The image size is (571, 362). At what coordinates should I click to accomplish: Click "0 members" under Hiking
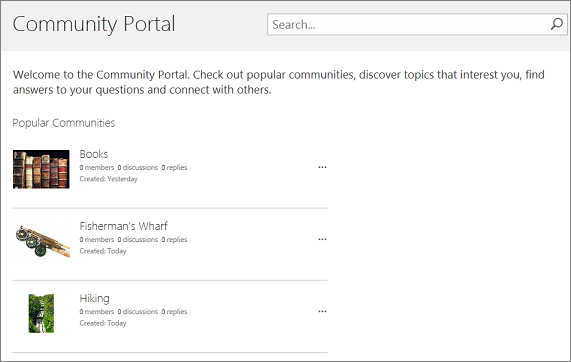pos(97,312)
